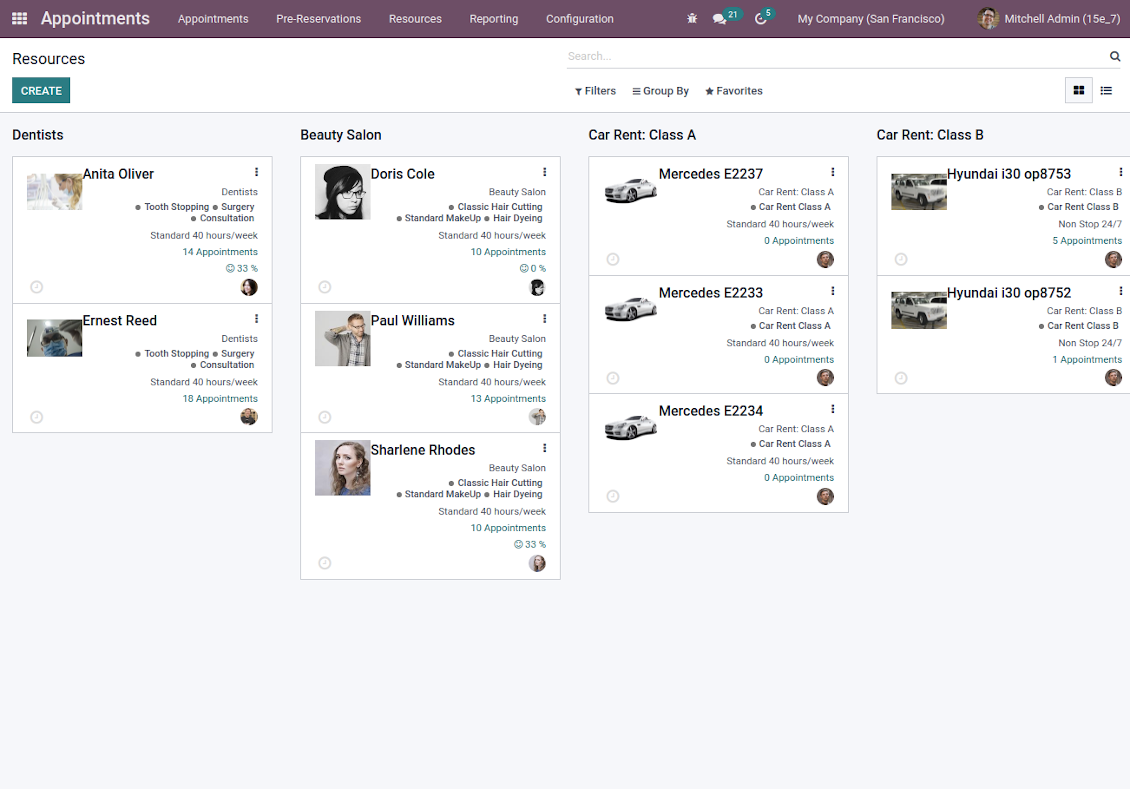Click activity clock on Mercedes E2237 card

coord(613,259)
